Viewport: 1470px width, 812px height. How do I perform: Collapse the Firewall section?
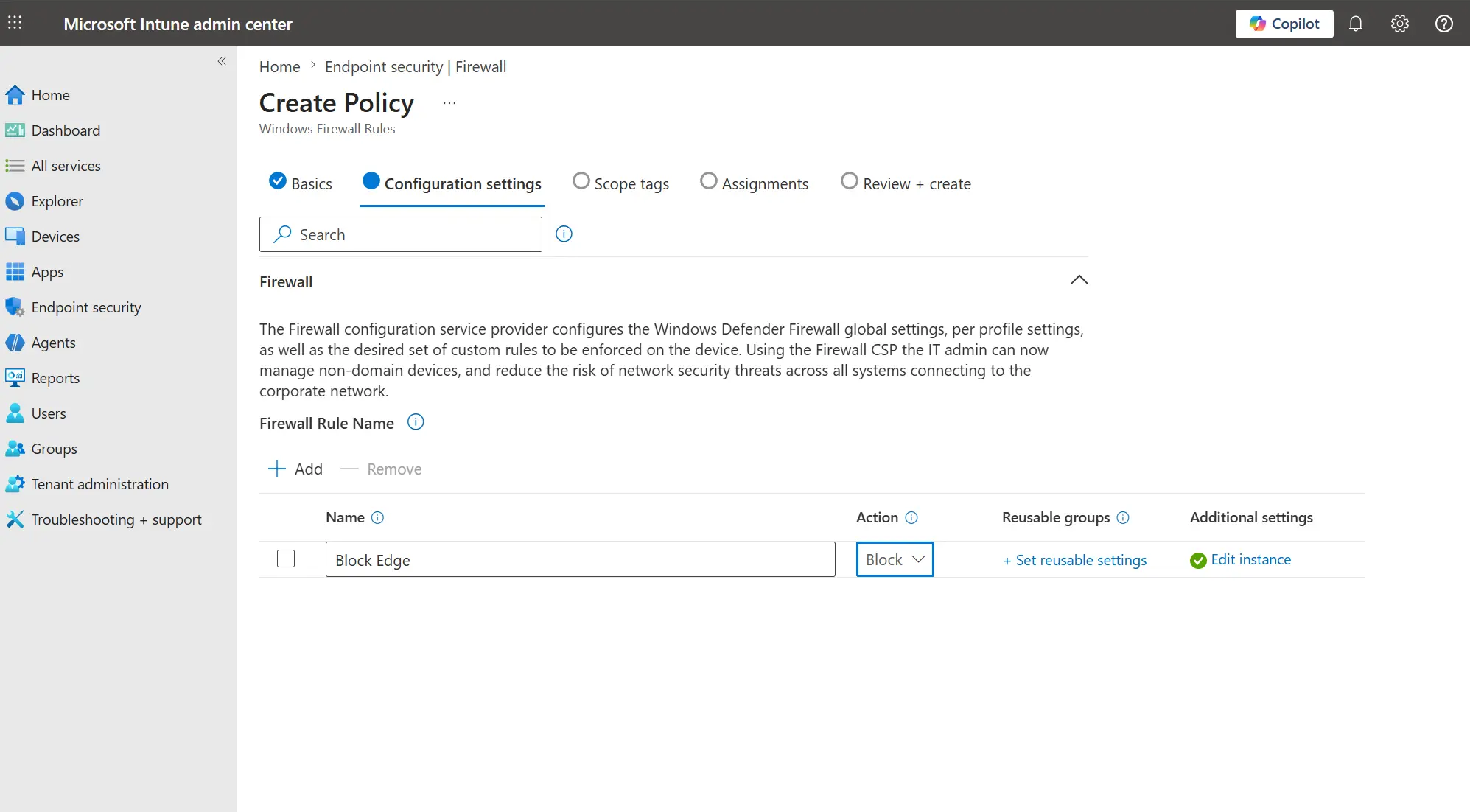pos(1078,280)
